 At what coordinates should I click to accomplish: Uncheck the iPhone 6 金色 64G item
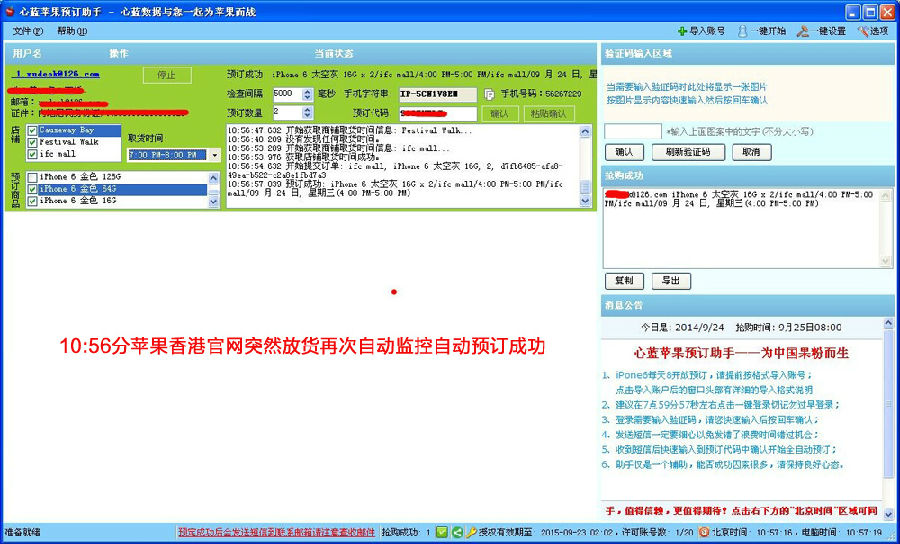(x=33, y=189)
